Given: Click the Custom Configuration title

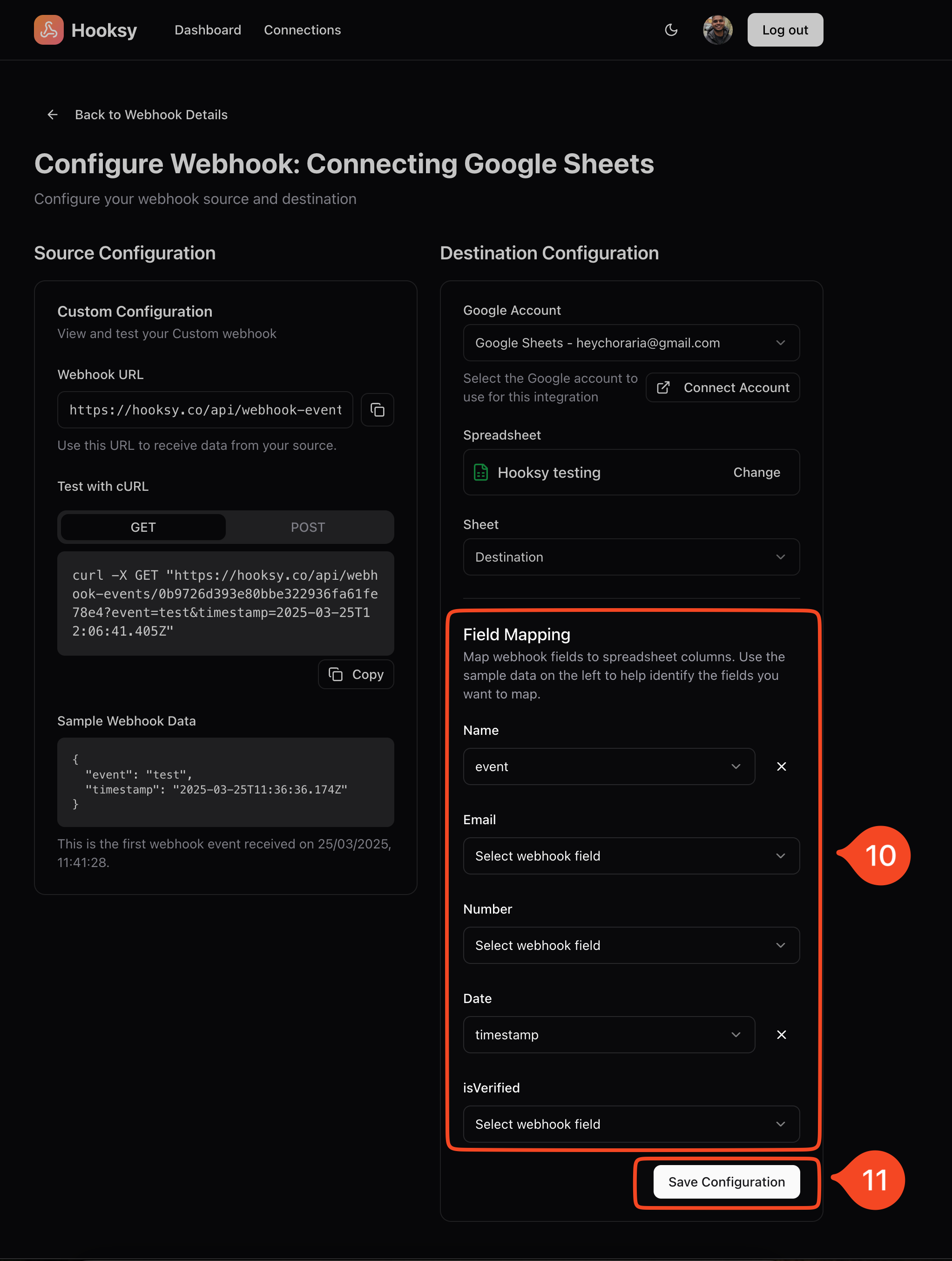Looking at the screenshot, I should click(x=135, y=311).
